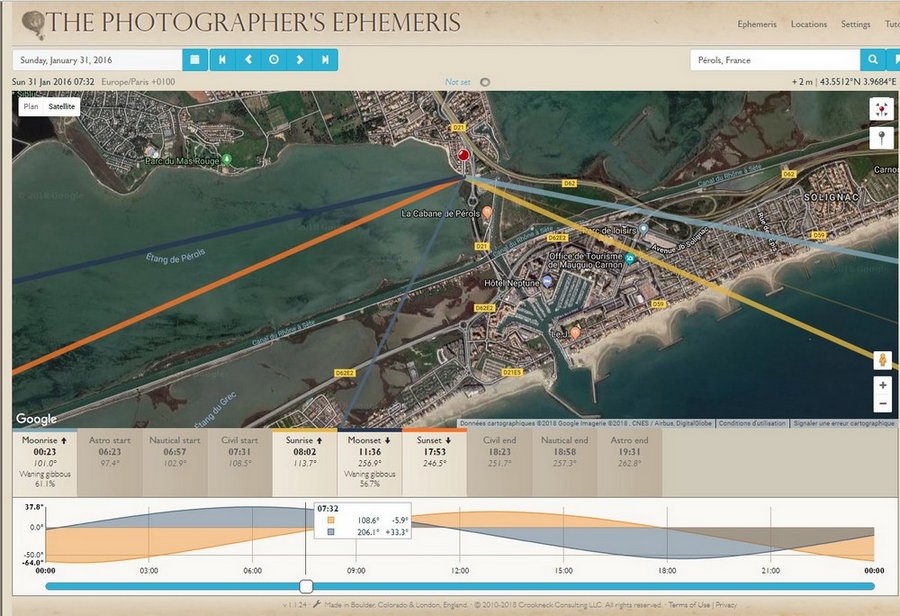This screenshot has width=900, height=616.
Task: Open the calendar date picker button
Action: click(x=195, y=60)
